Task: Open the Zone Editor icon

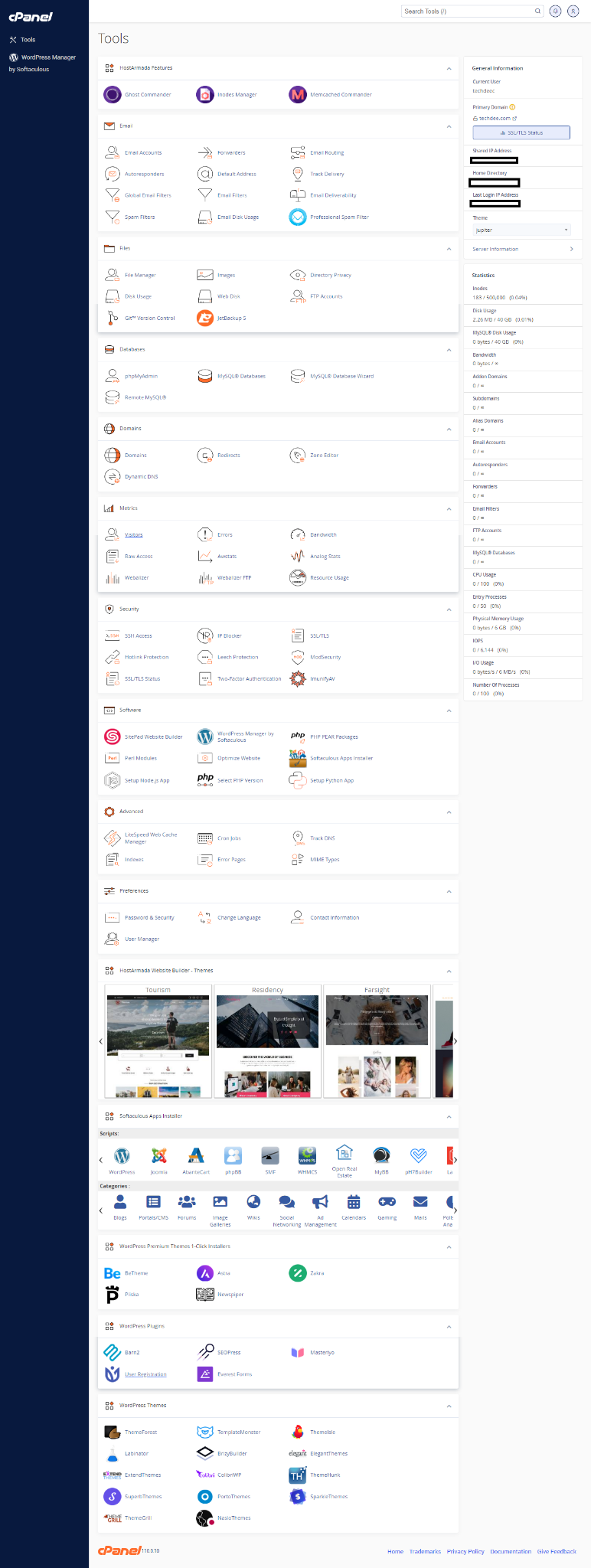Action: (x=298, y=456)
